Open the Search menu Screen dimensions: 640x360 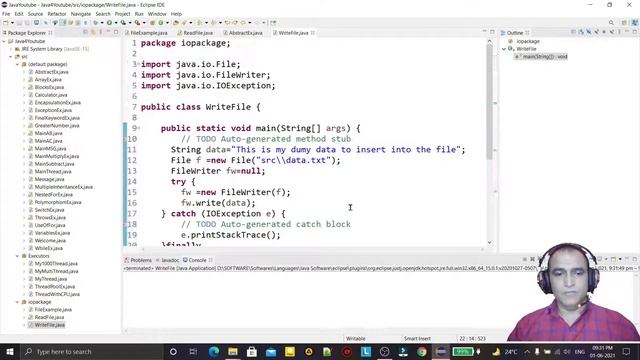click(103, 14)
